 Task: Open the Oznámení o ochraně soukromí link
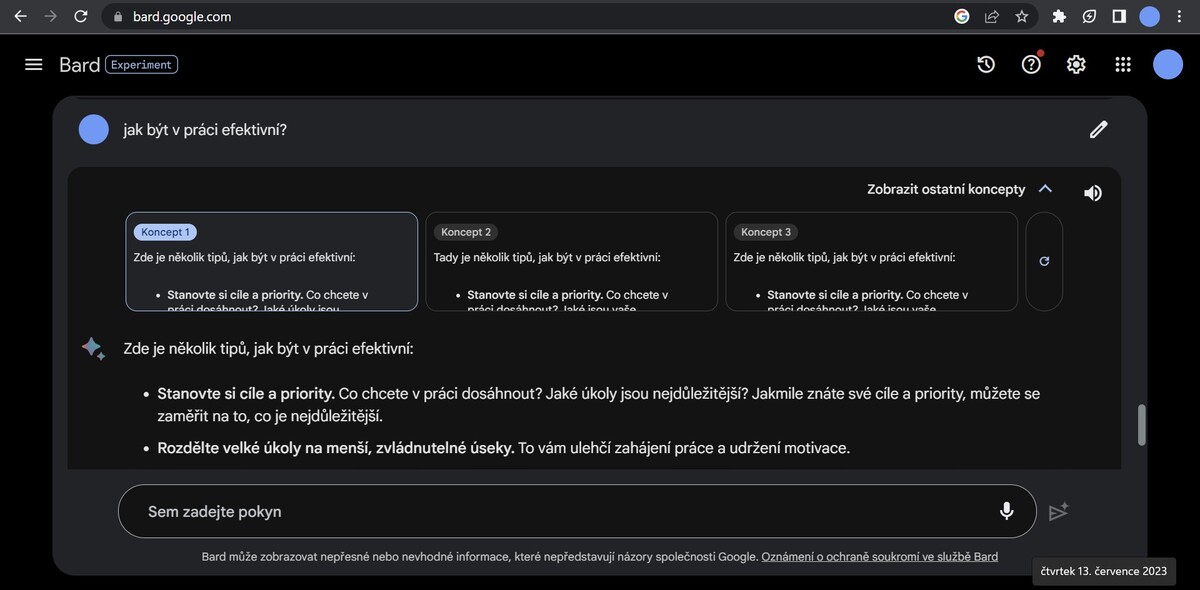click(880, 557)
